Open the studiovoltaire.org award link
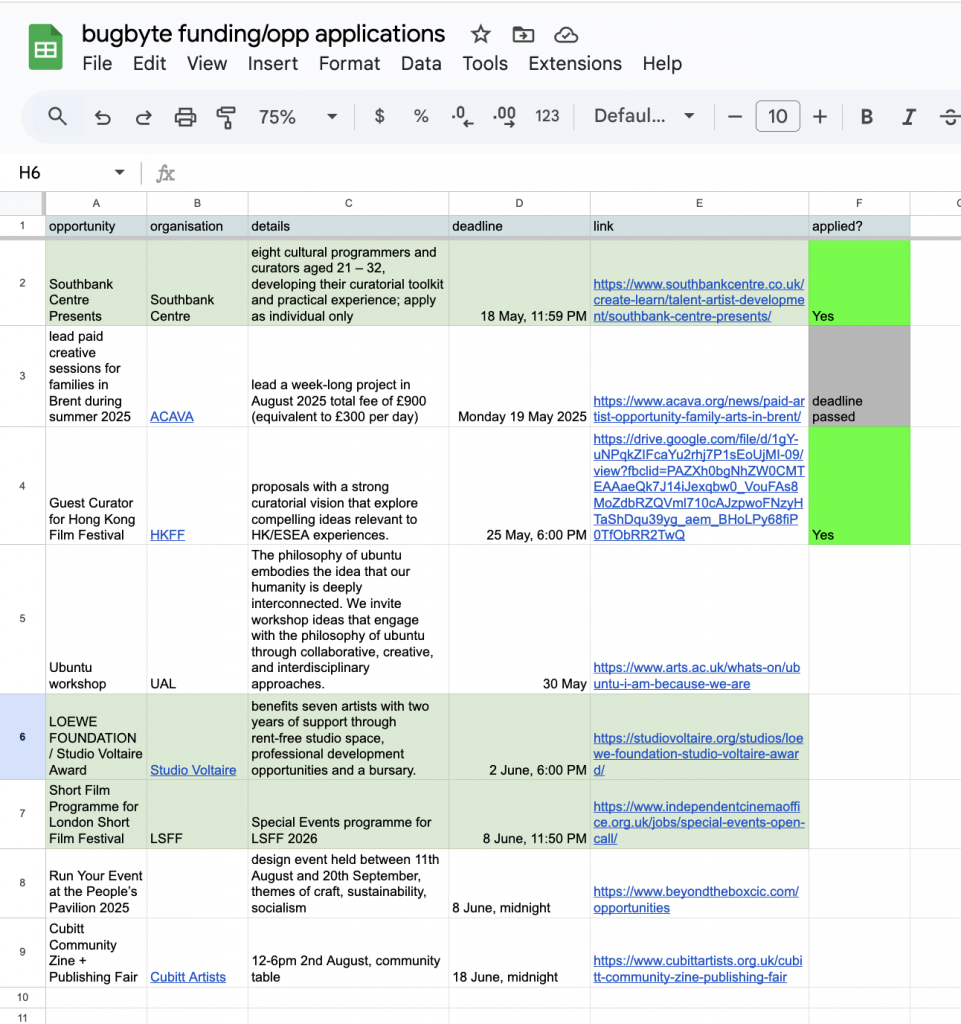Screen dimensions: 961x1024 (x=698, y=754)
